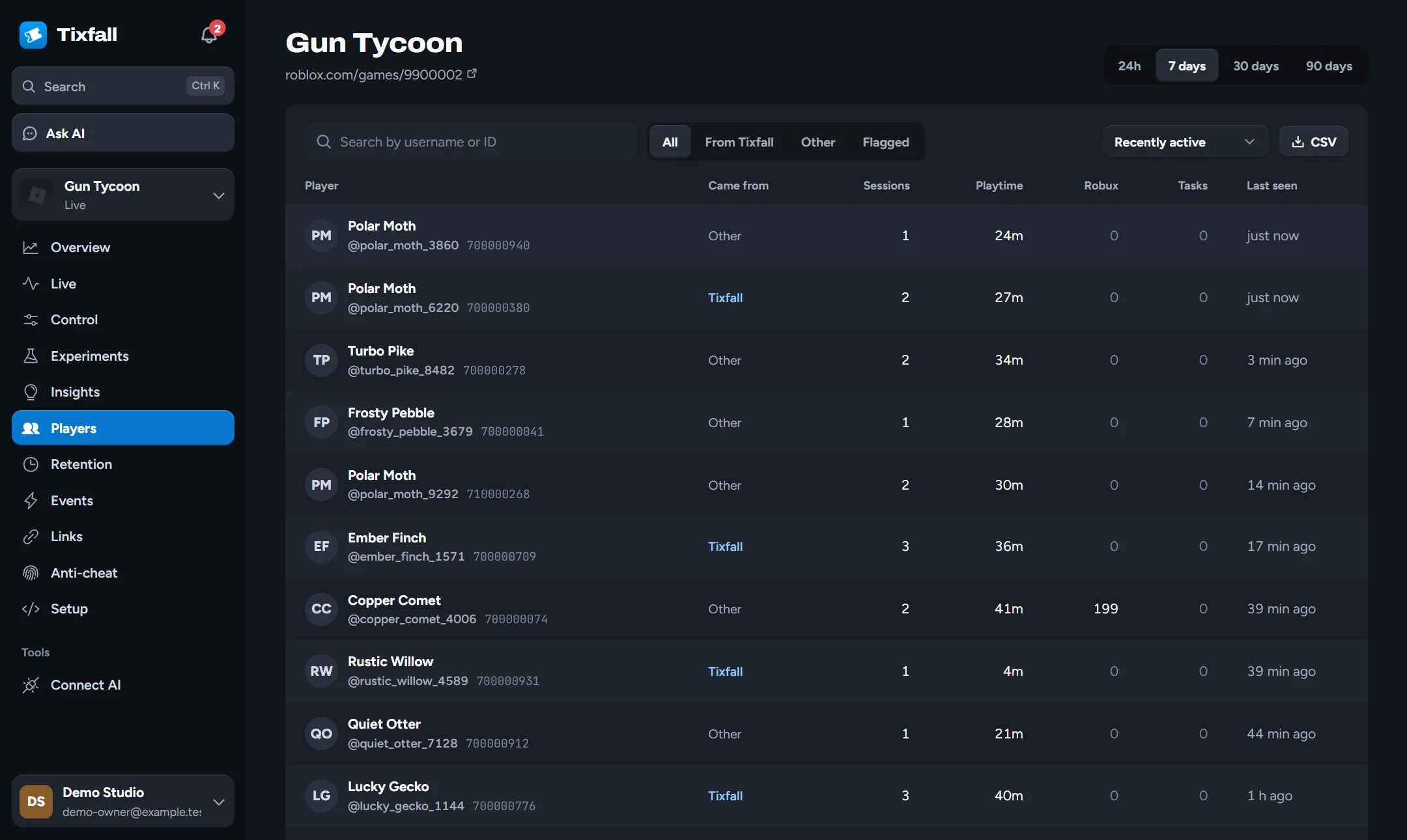This screenshot has height=840, width=1407.
Task: Open the Recently active sort dropdown
Action: [1185, 142]
